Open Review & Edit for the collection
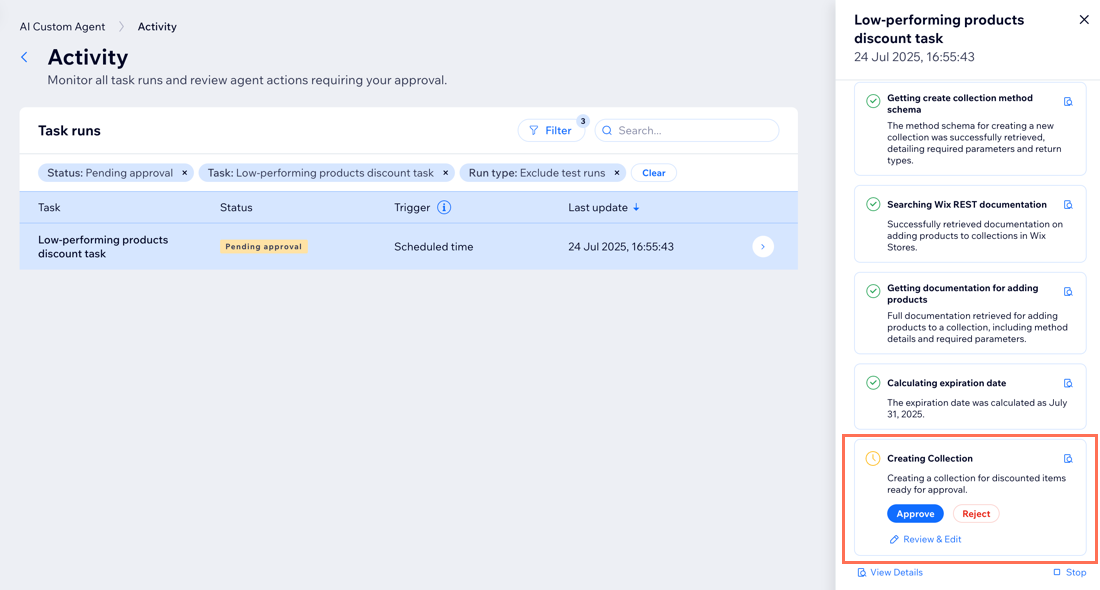This screenshot has width=1100, height=590. click(926, 540)
